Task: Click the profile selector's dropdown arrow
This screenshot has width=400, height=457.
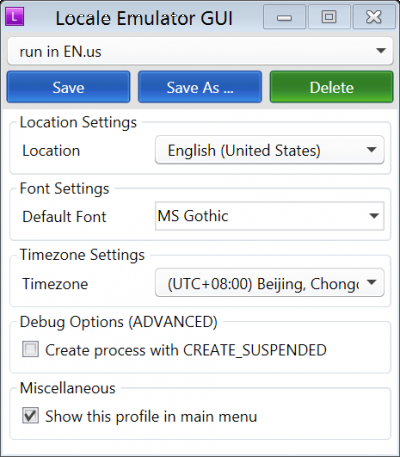Action: click(381, 51)
